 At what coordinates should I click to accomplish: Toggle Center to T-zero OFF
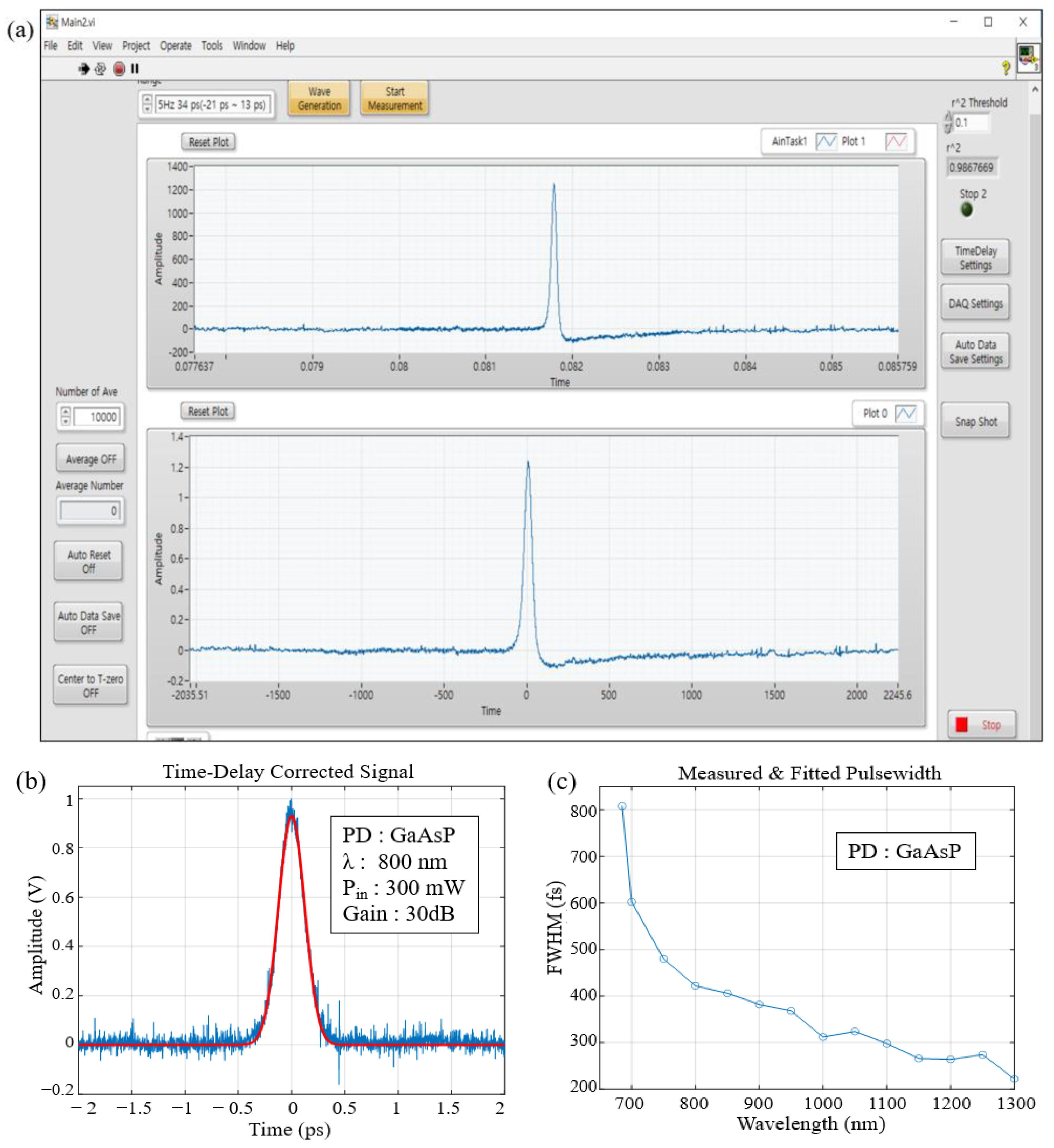coord(91,686)
